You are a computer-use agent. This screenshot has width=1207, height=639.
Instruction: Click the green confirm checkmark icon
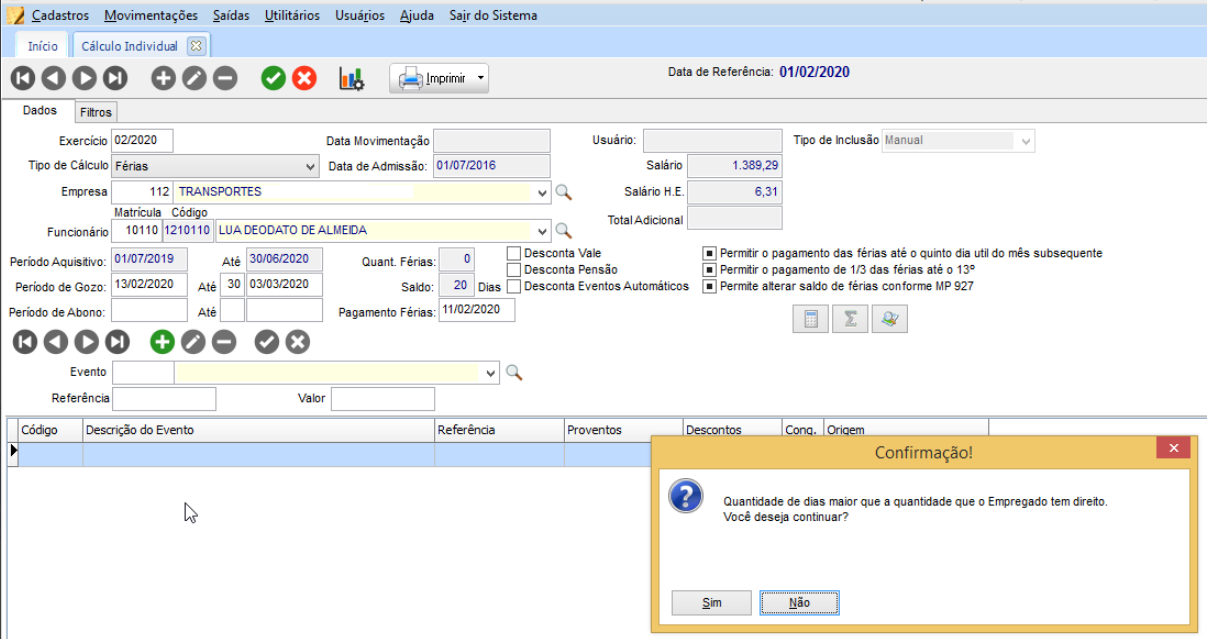[273, 78]
